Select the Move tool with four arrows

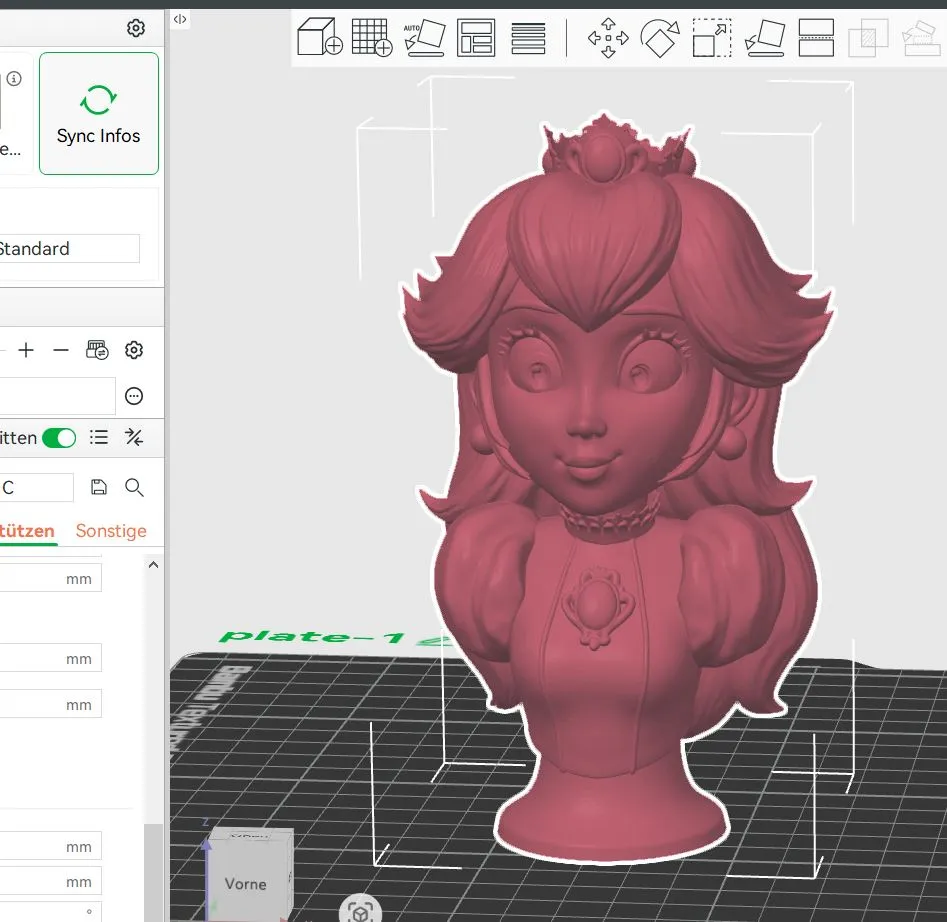point(608,38)
